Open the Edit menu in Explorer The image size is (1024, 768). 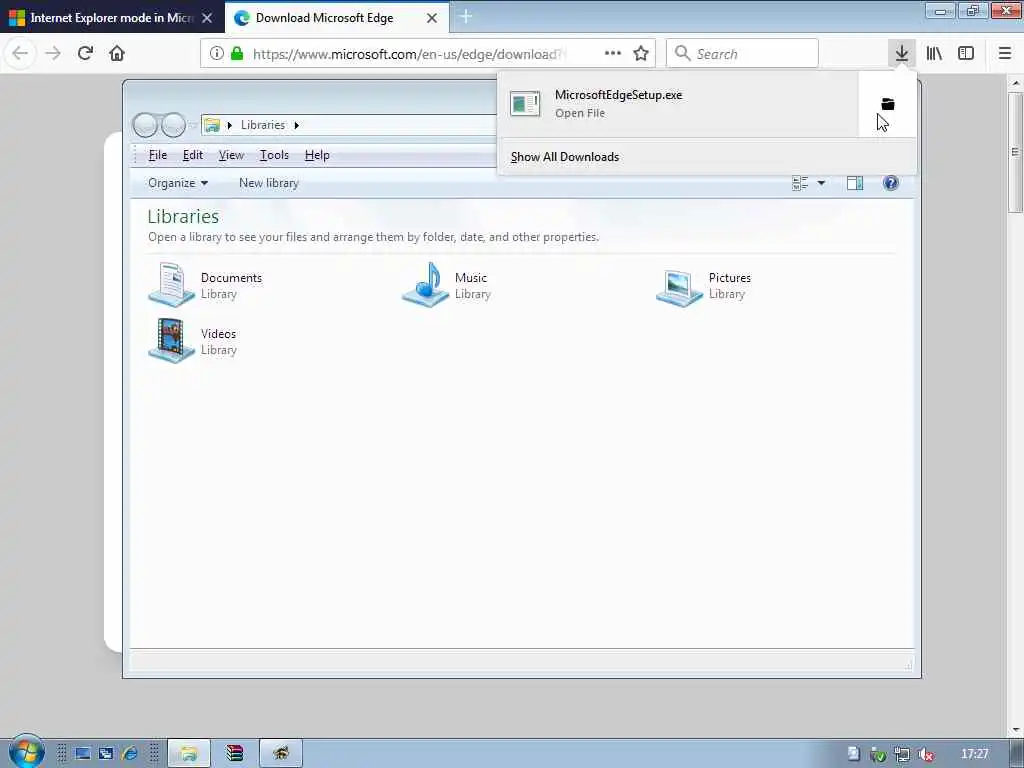pos(193,155)
